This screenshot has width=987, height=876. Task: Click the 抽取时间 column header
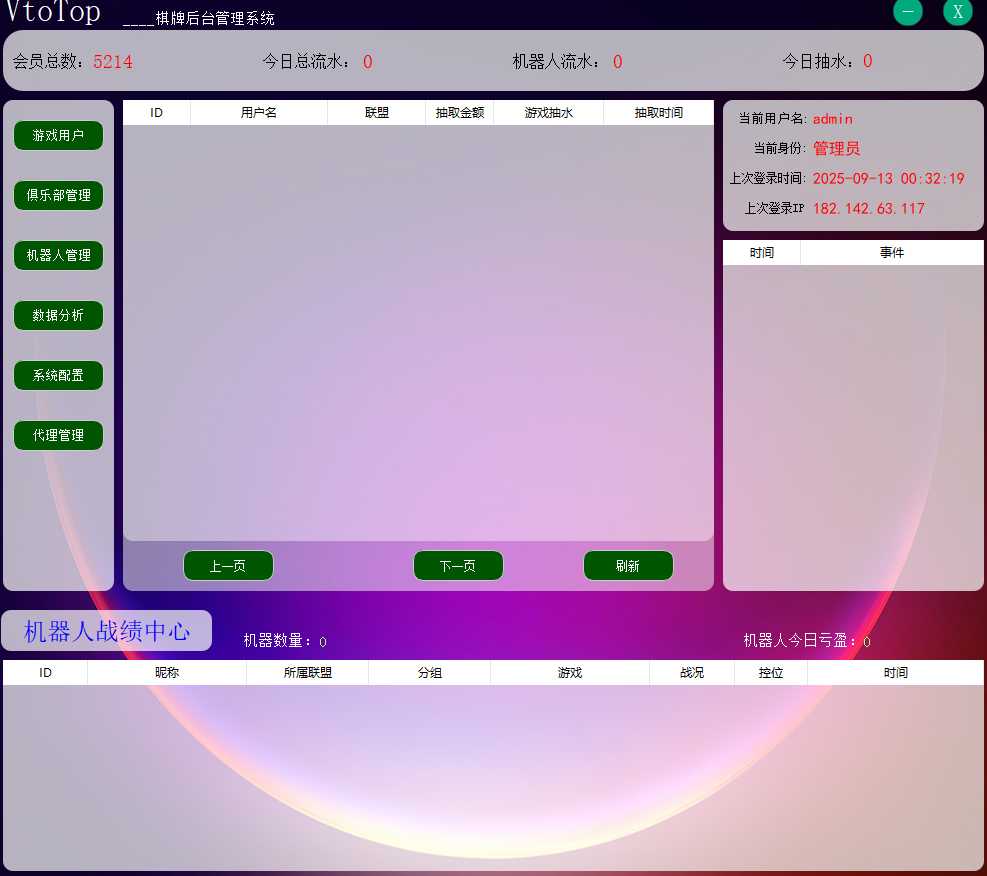pos(658,113)
